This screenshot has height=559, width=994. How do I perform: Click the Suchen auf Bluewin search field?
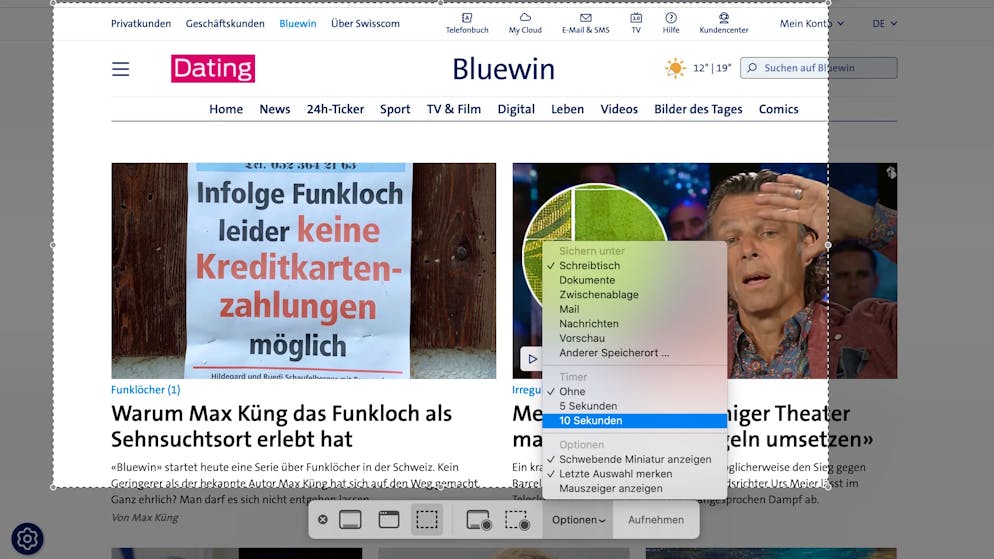click(818, 68)
